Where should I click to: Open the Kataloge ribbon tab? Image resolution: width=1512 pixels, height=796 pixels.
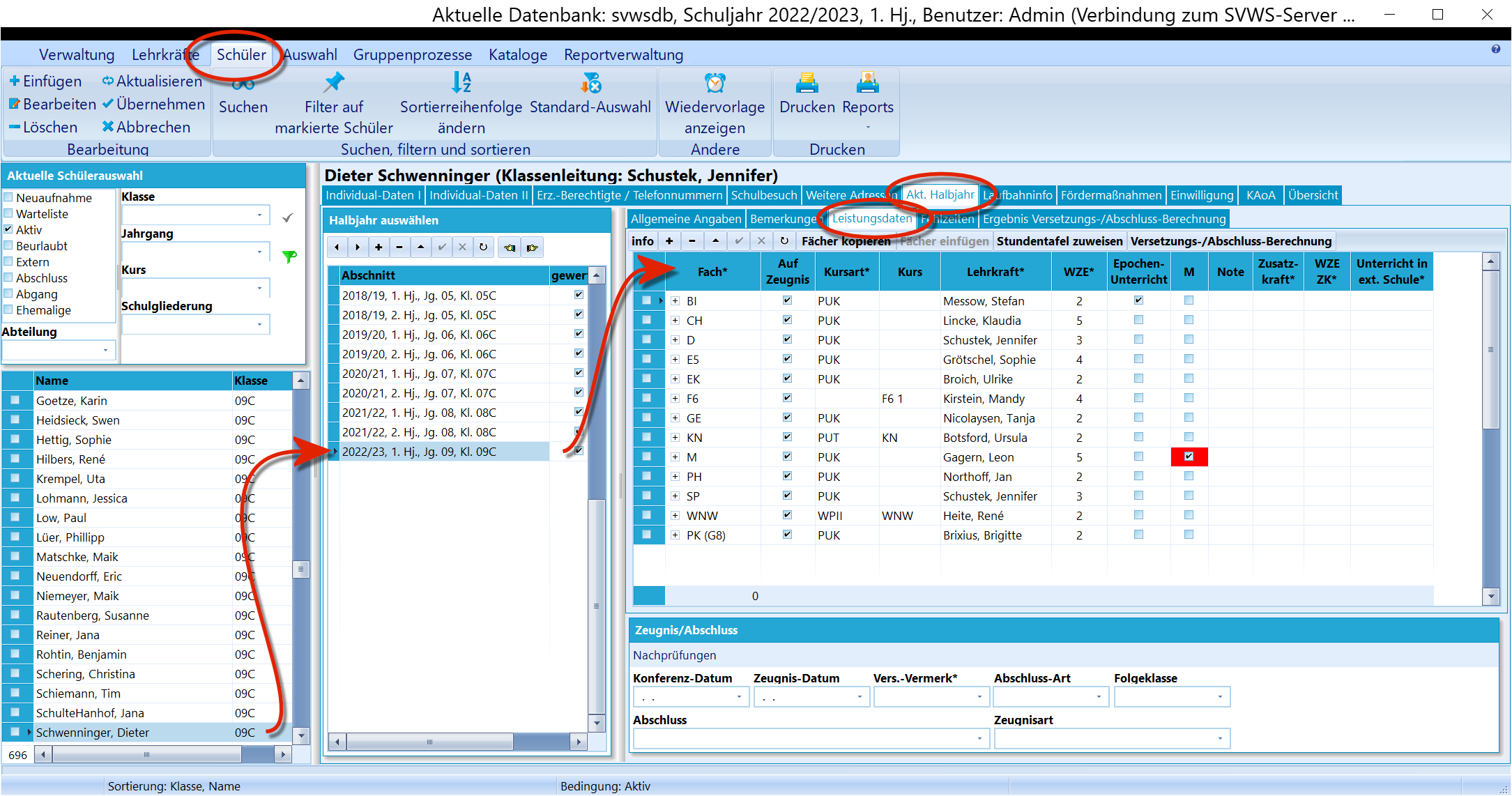pos(518,54)
